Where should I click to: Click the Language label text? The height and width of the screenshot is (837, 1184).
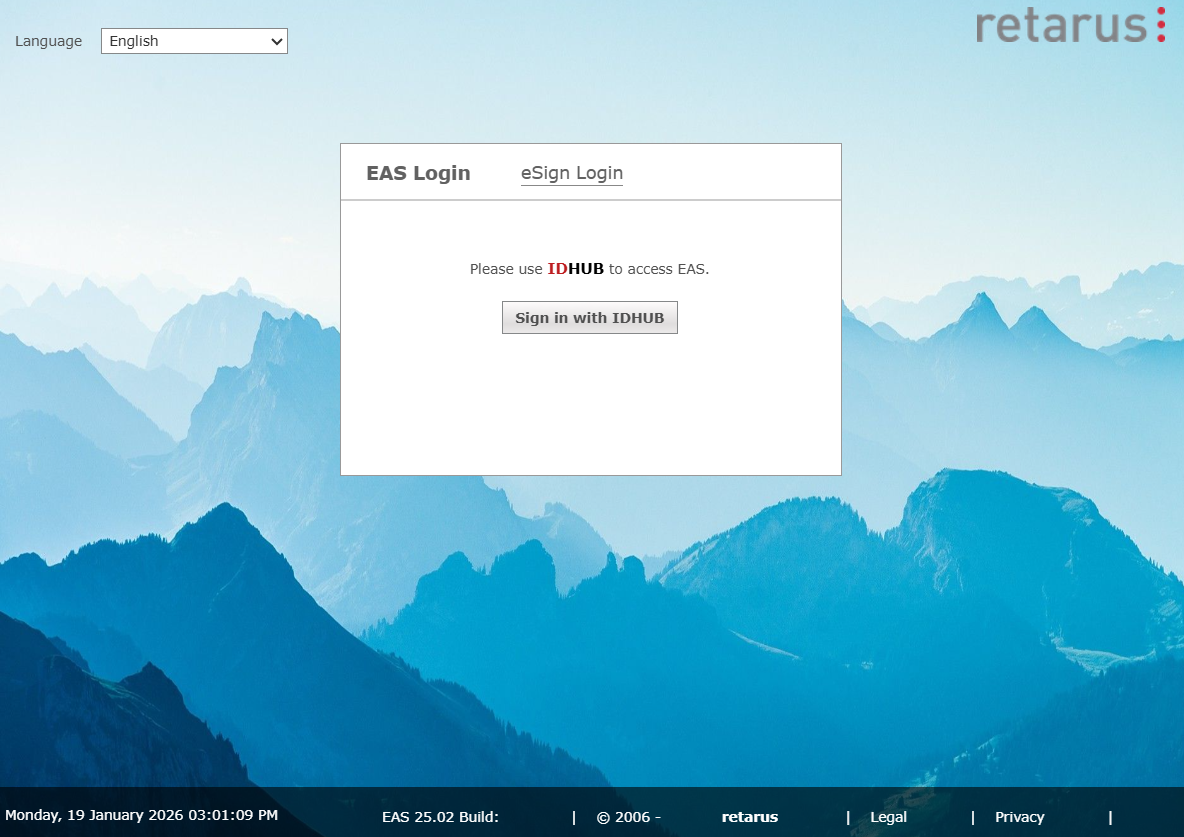coord(48,41)
